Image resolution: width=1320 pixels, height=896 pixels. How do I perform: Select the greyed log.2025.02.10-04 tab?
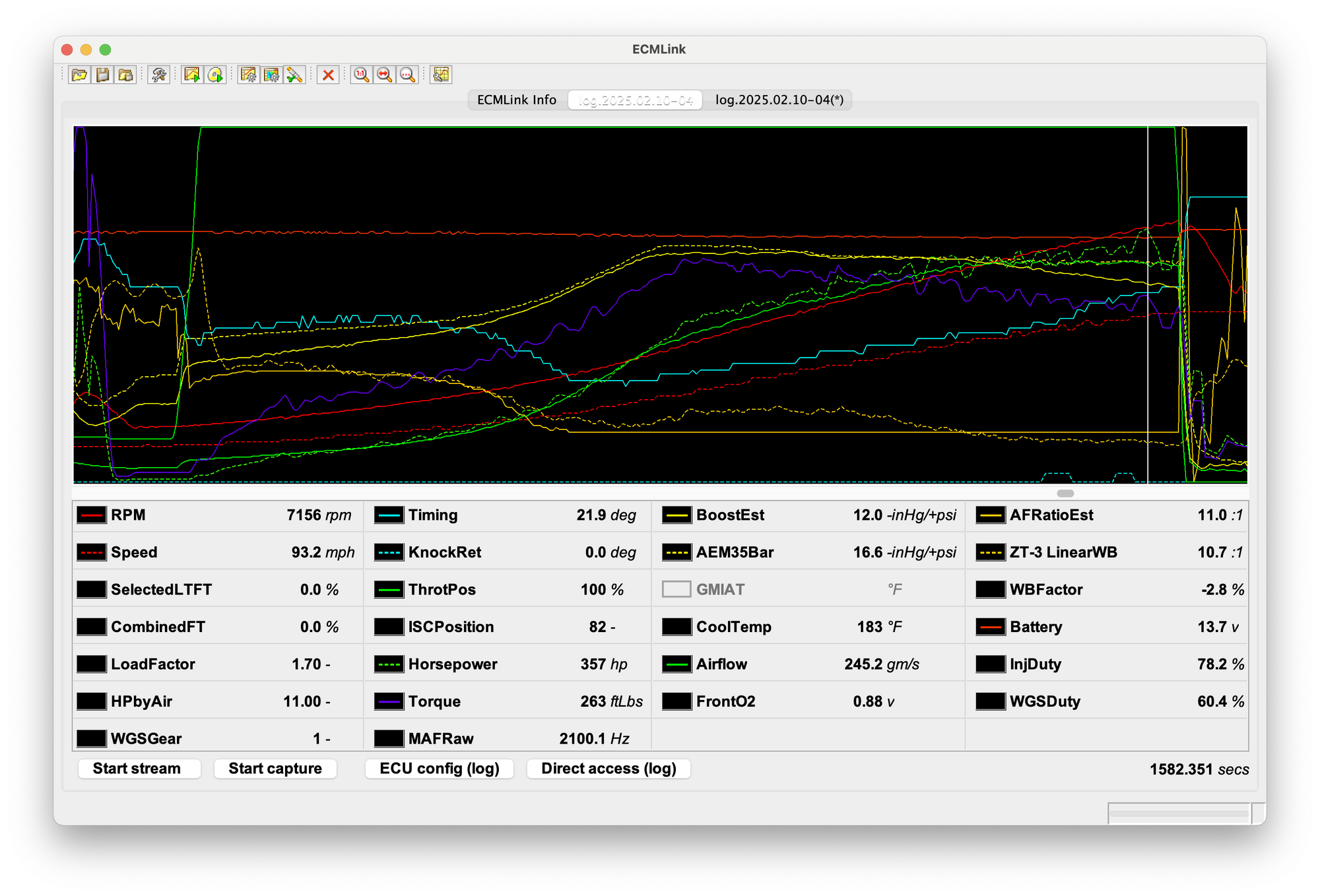coord(636,100)
